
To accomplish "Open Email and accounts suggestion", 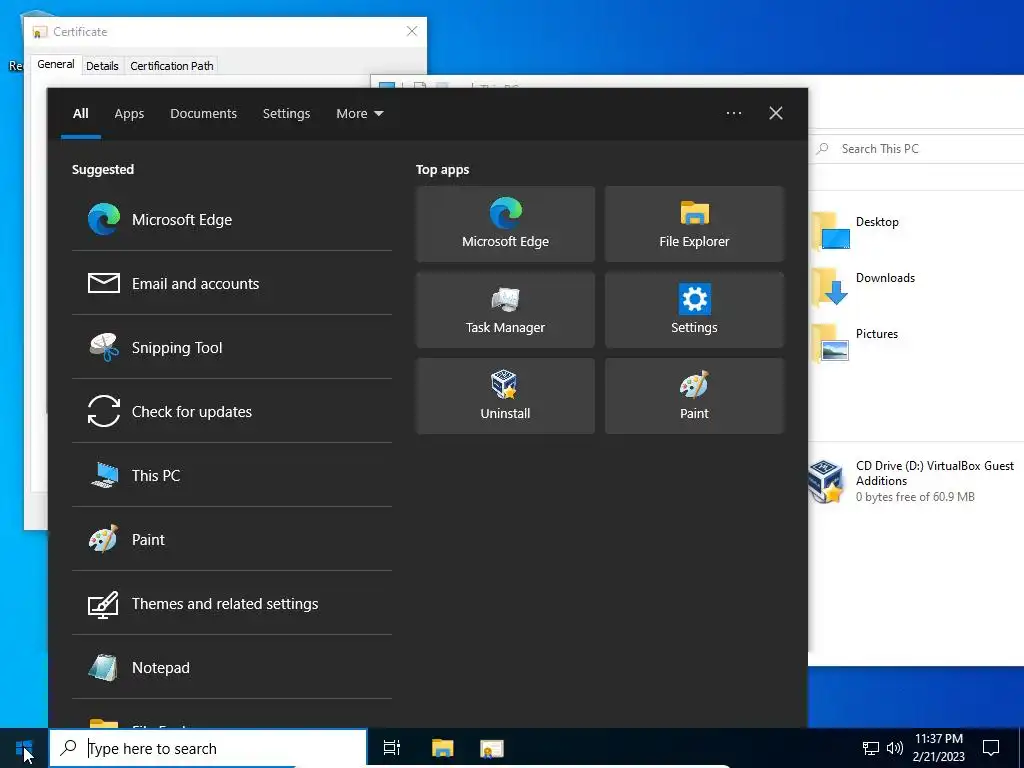I will 231,283.
